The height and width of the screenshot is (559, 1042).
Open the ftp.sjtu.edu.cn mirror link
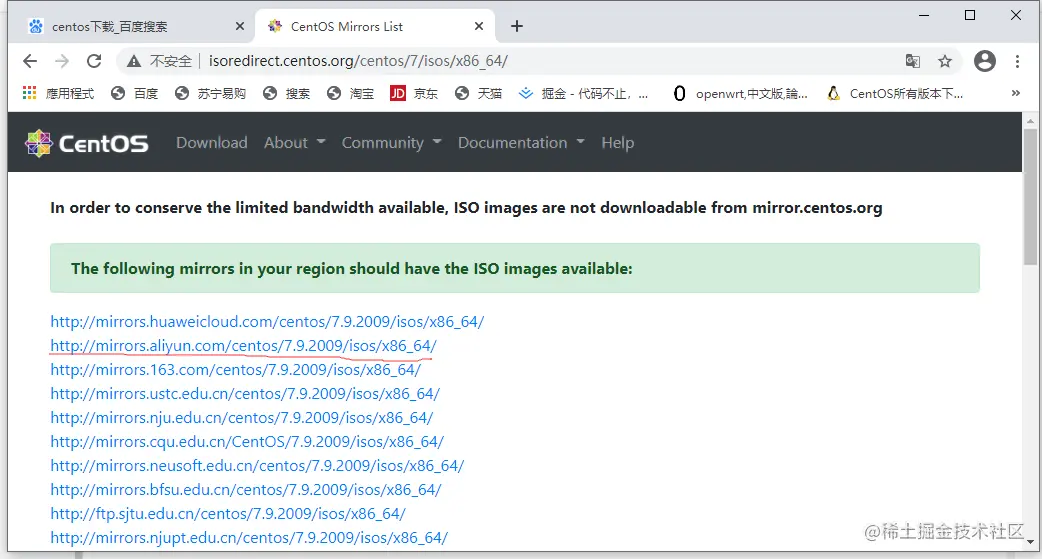point(227,514)
